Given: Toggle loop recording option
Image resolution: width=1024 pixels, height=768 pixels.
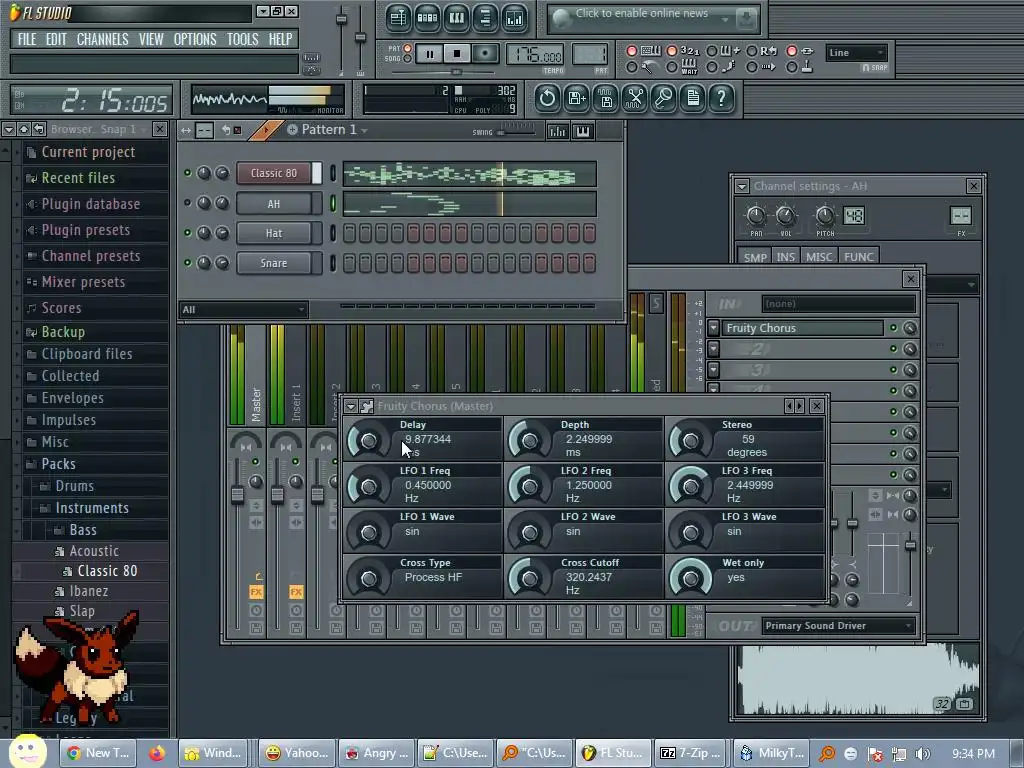Looking at the screenshot, I should click(752, 51).
